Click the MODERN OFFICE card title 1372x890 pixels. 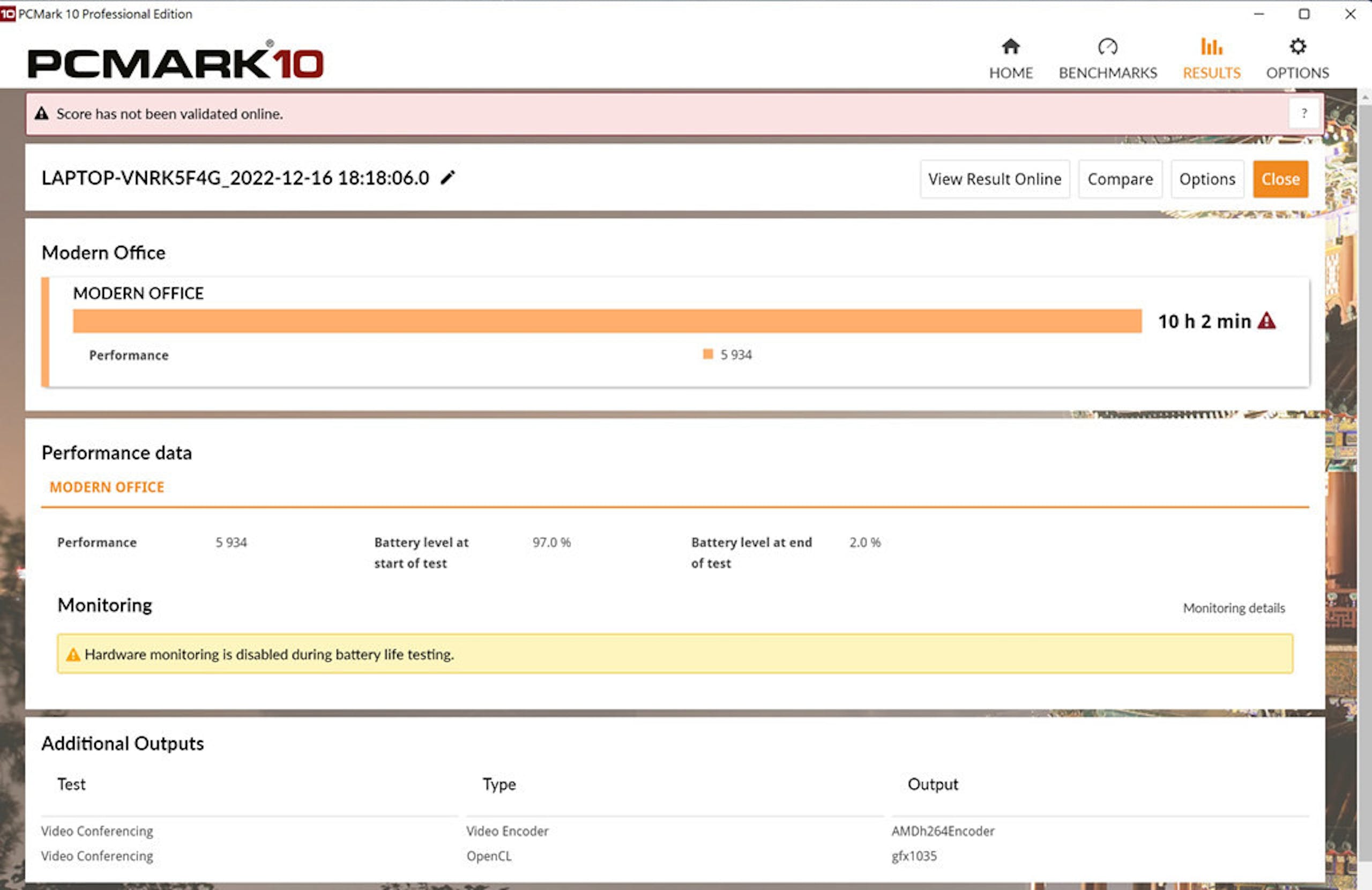click(x=138, y=294)
